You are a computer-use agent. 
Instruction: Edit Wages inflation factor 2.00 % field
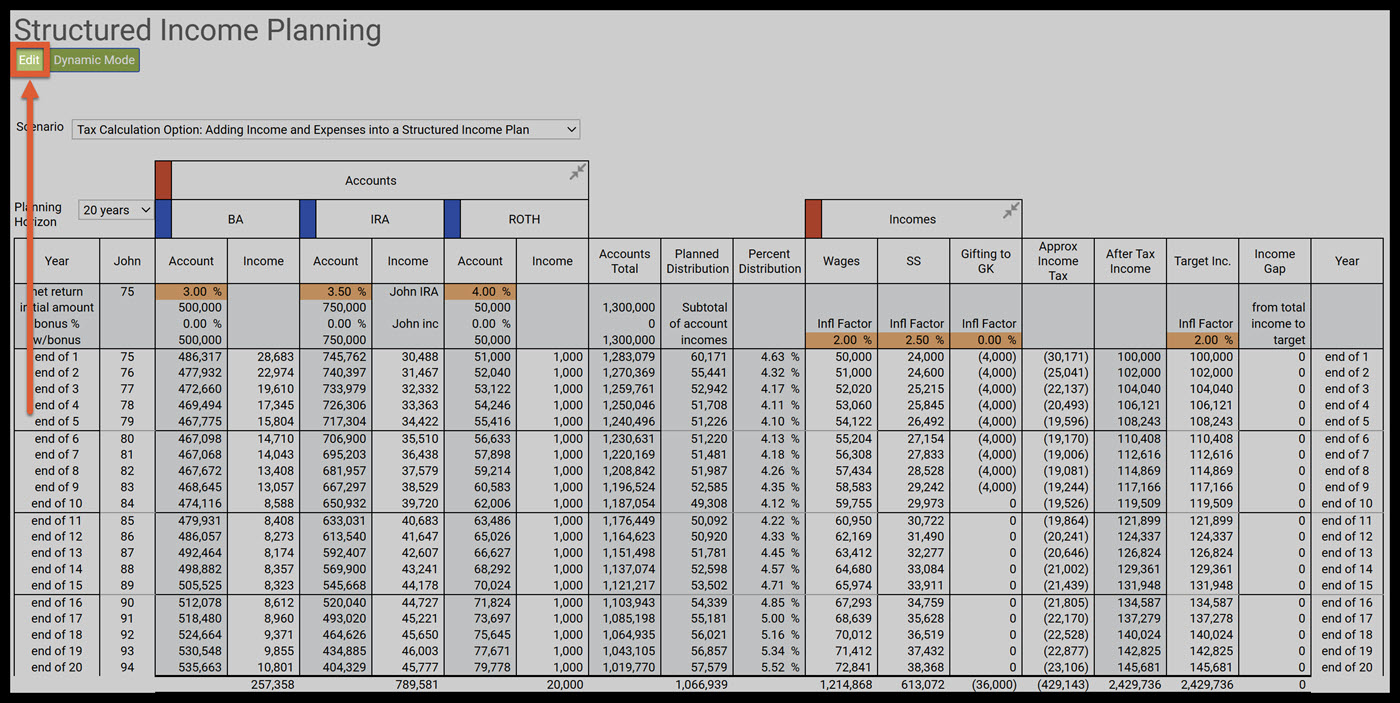[x=841, y=340]
